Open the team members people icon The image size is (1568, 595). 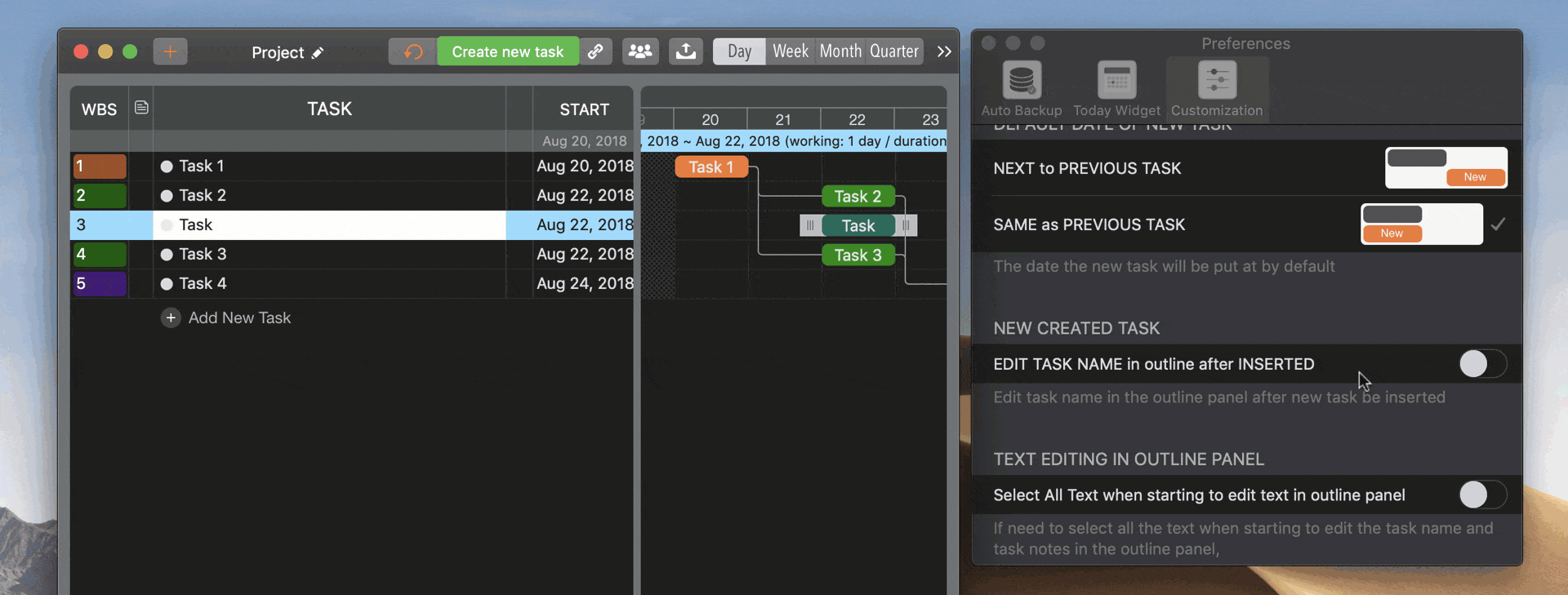click(640, 51)
